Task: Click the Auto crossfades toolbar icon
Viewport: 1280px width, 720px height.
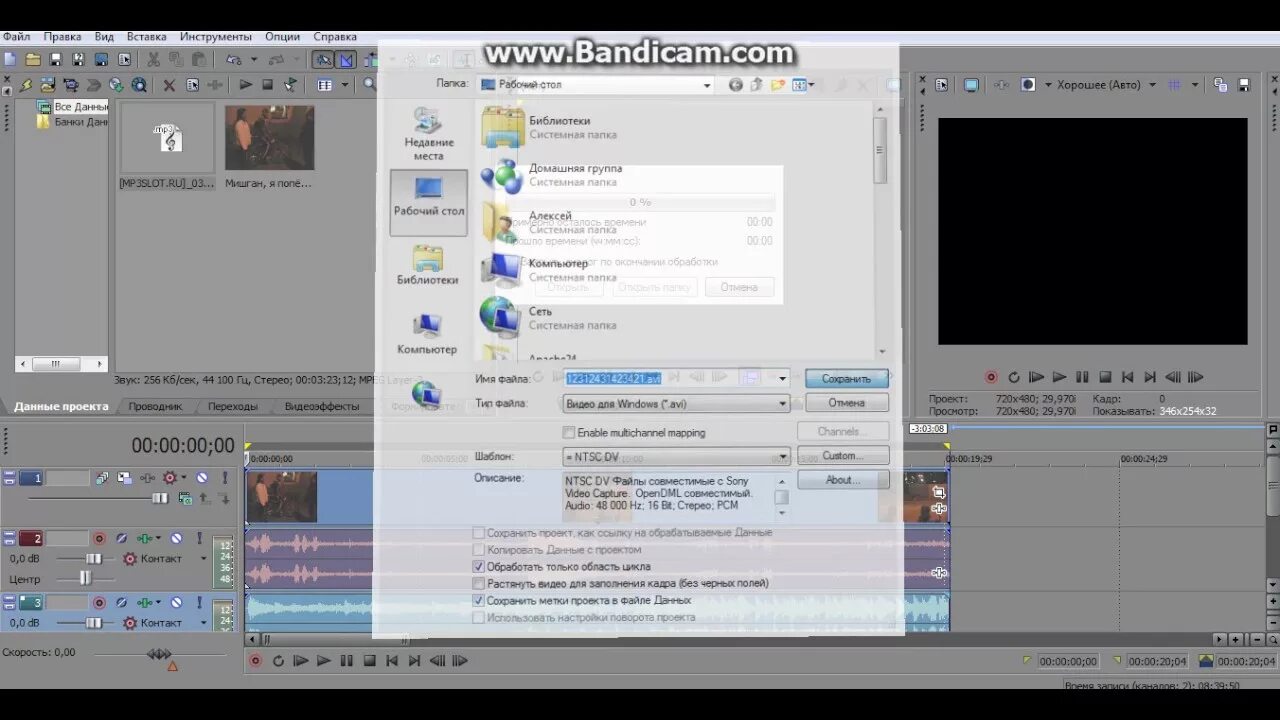Action: pyautogui.click(x=347, y=60)
